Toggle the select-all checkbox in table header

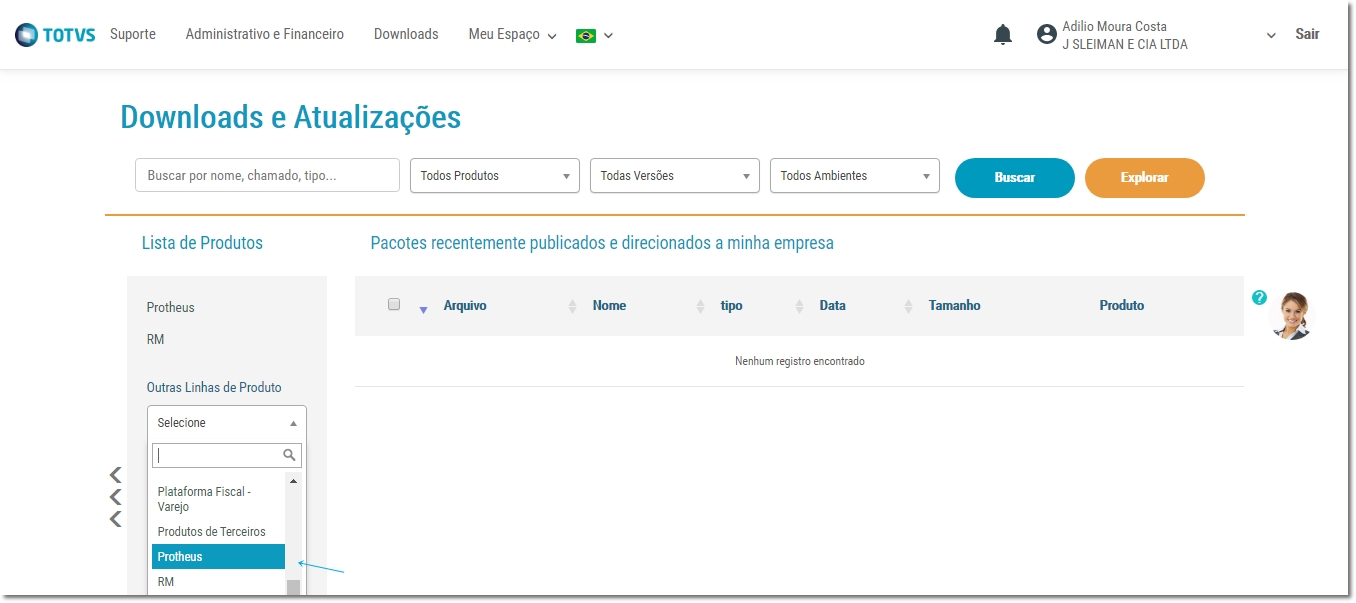tap(394, 304)
